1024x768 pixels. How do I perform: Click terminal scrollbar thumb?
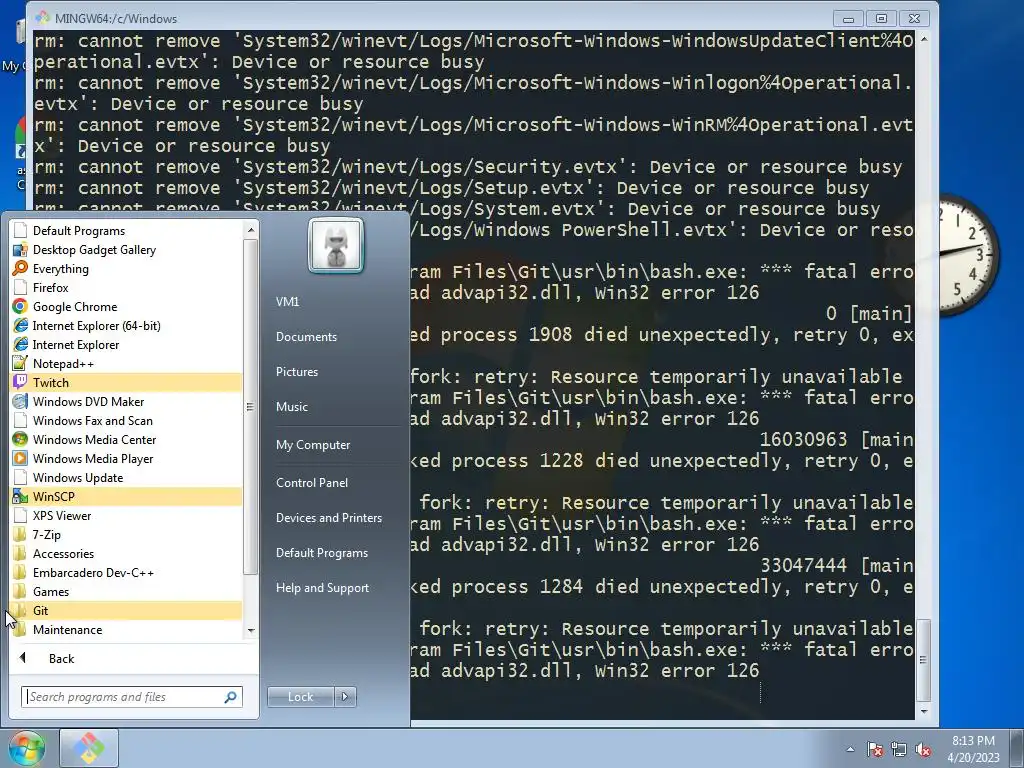(x=923, y=660)
